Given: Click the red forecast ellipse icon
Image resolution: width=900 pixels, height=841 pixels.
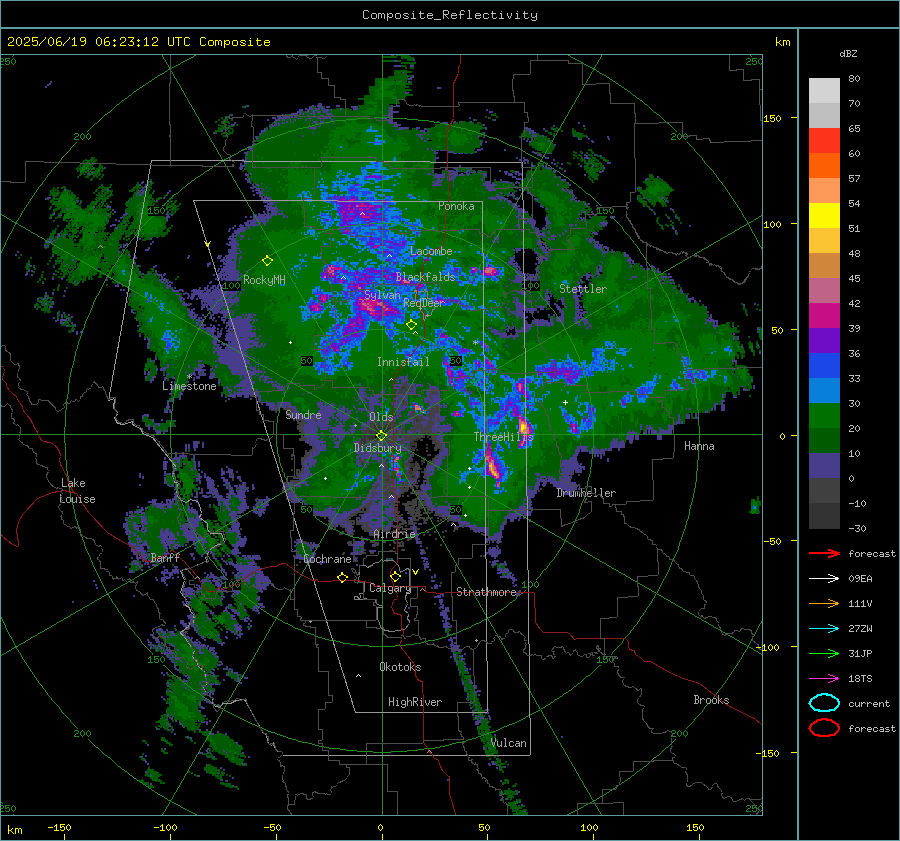Looking at the screenshot, I should (x=824, y=728).
